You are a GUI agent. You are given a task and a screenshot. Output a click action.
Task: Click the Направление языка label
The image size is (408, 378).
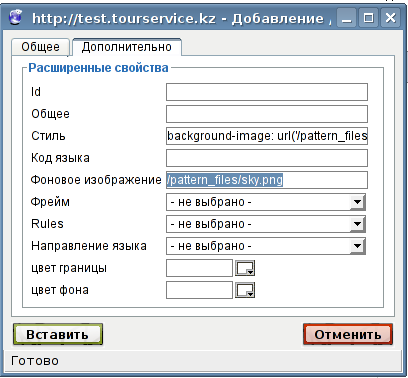[x=89, y=246]
